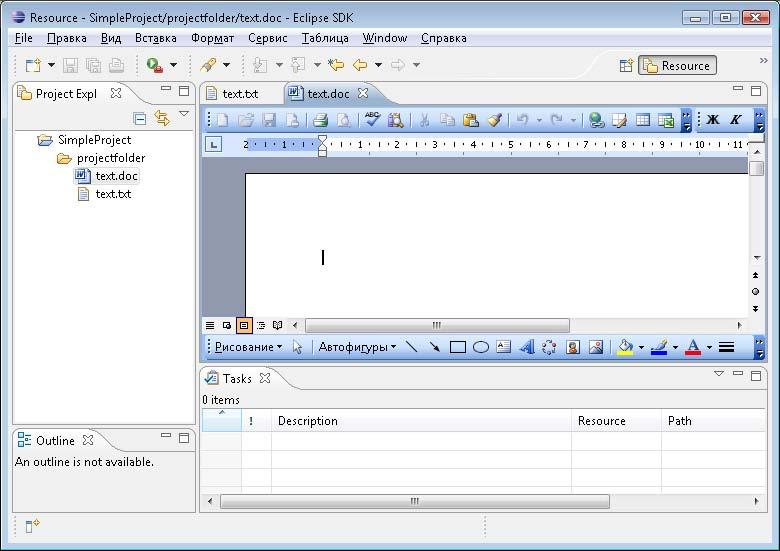The image size is (780, 551).
Task: Select the Line drawing tool
Action: [411, 347]
